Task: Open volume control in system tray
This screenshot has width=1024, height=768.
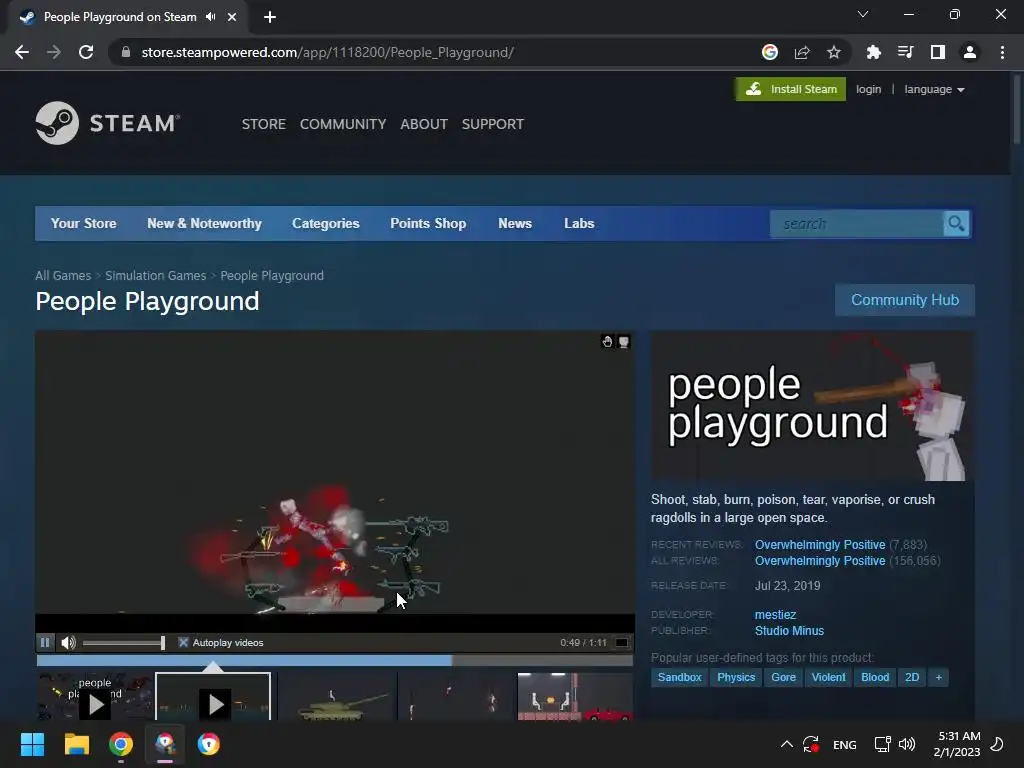Action: [x=907, y=744]
